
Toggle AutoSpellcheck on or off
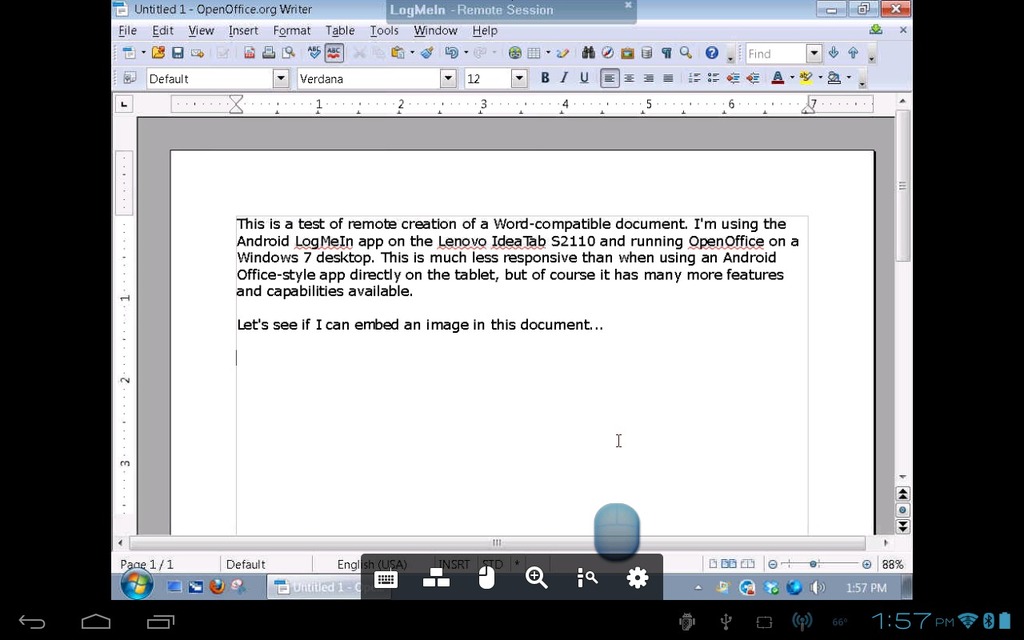click(334, 53)
